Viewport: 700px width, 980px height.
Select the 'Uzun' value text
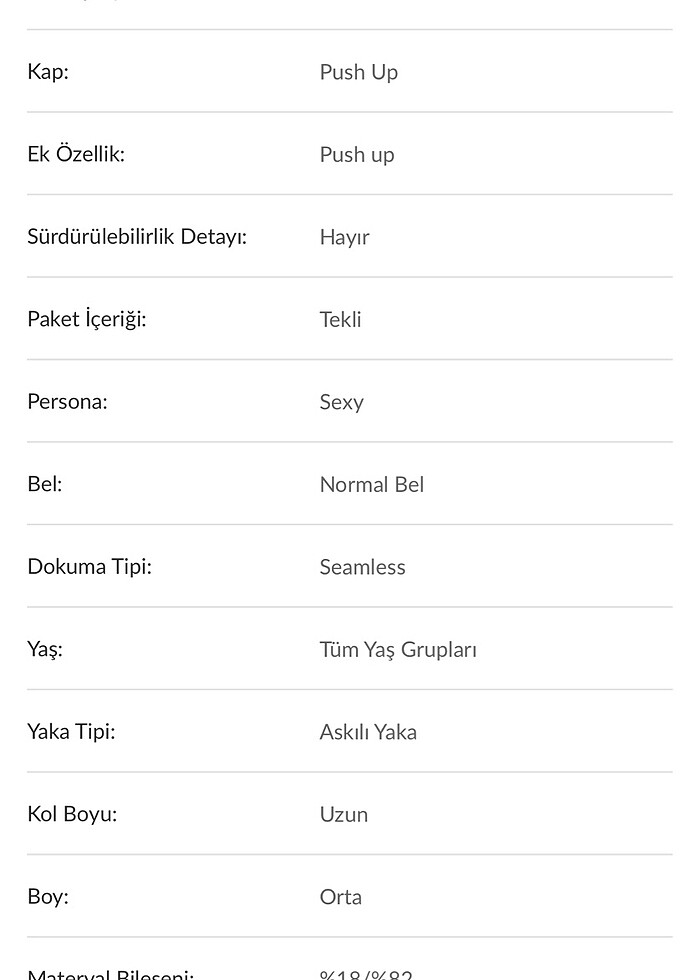pos(344,814)
